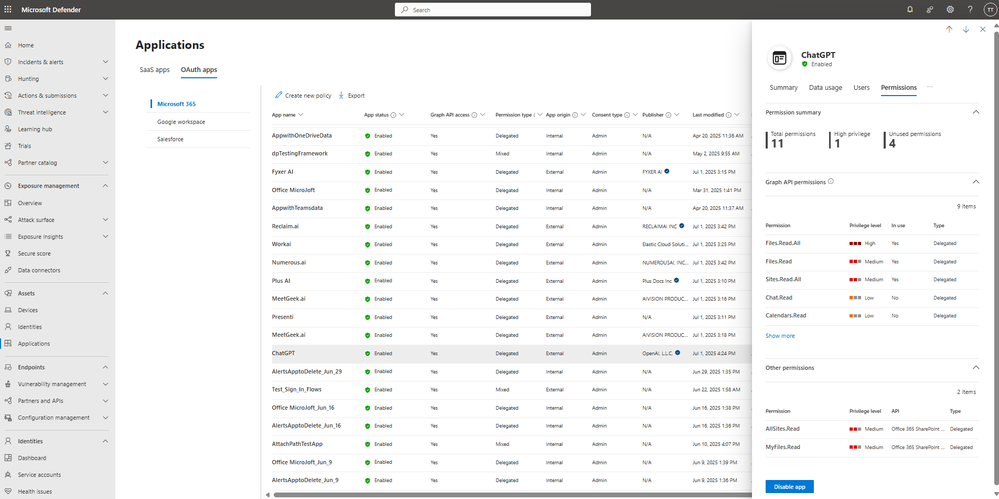Expand Attack surface menu
999x499 pixels.
[x=105, y=220]
